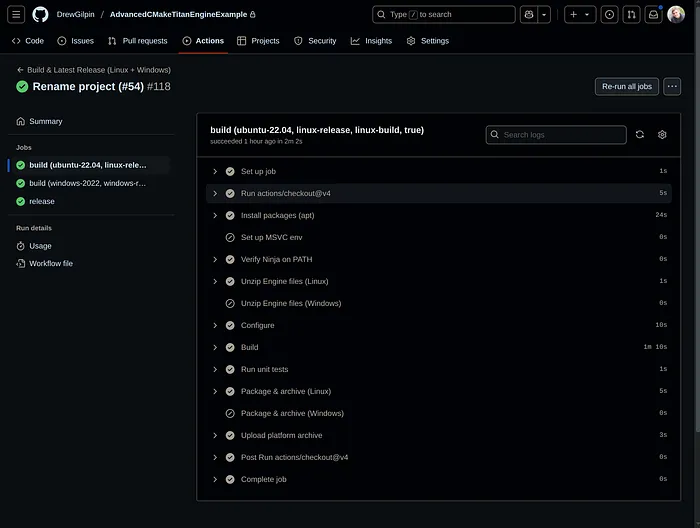This screenshot has width=700, height=528.
Task: Open the three-dot workflow run menu
Action: click(x=672, y=87)
